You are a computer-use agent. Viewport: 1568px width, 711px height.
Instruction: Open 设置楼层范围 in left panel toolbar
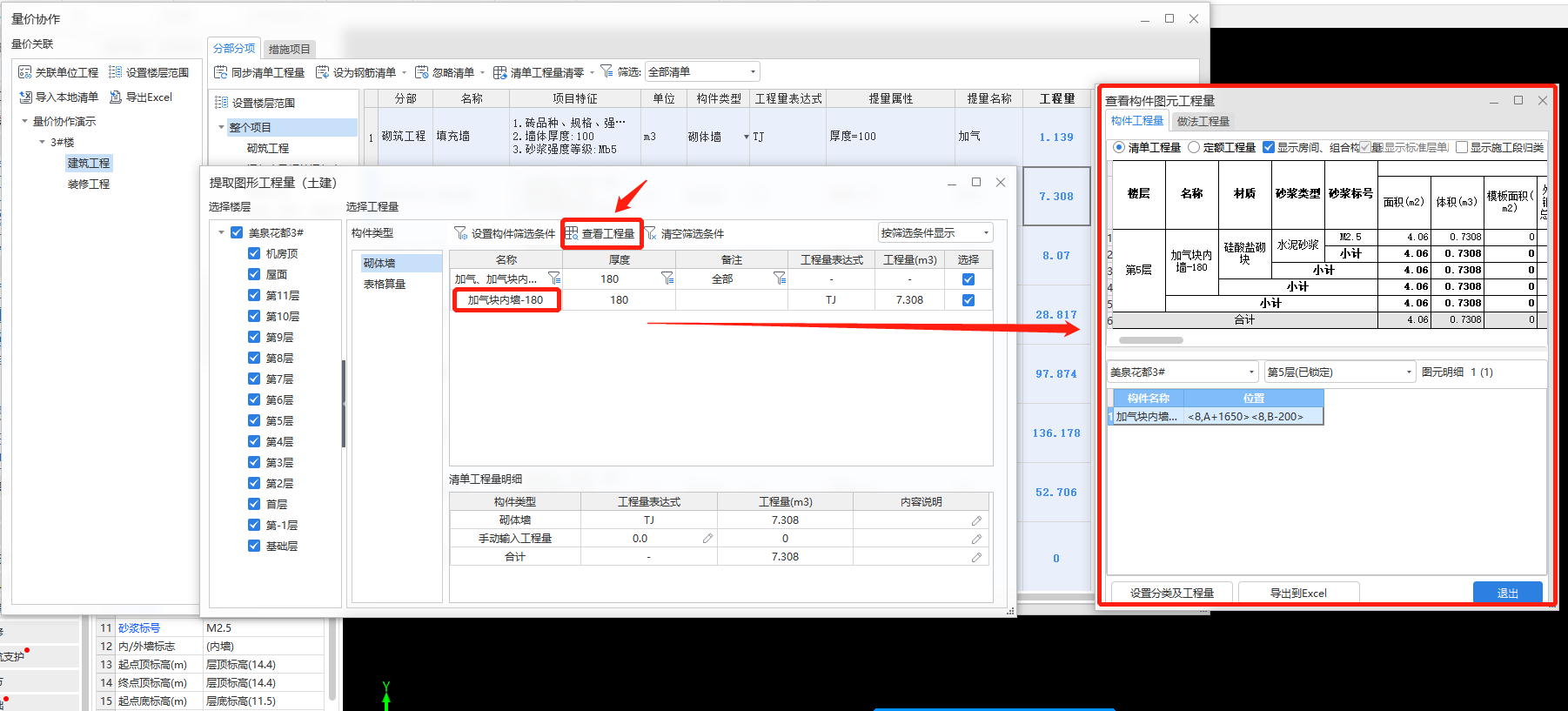click(x=149, y=72)
